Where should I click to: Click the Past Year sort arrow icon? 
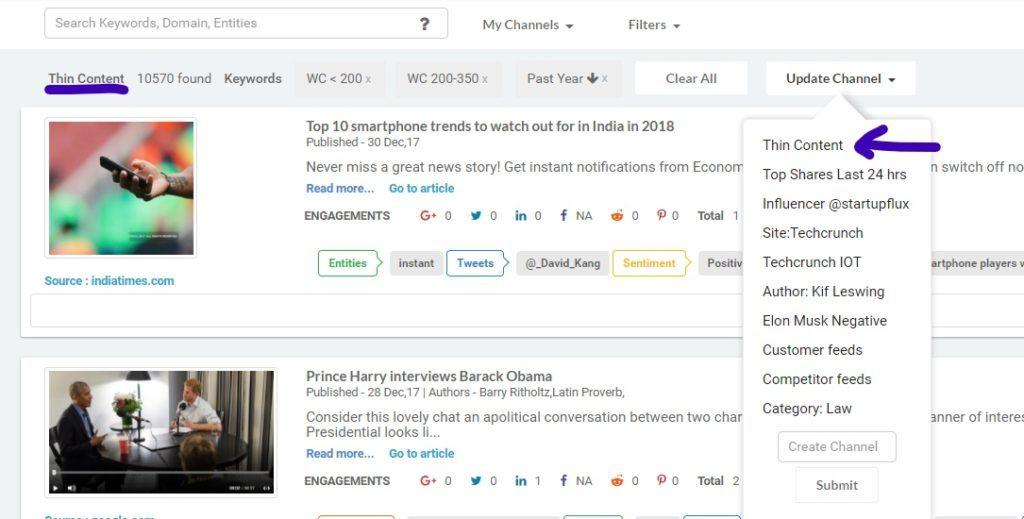click(592, 78)
